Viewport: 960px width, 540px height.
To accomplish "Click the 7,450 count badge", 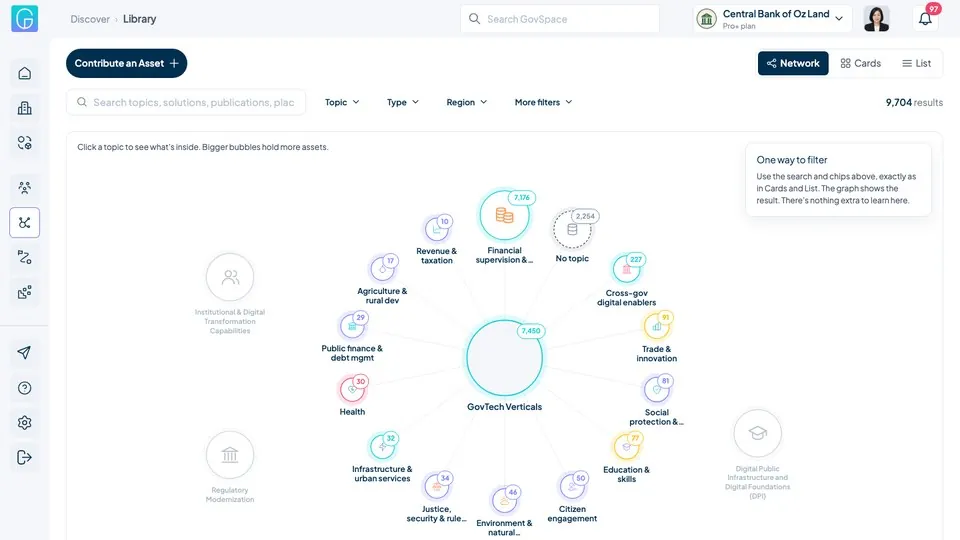I will [x=531, y=331].
